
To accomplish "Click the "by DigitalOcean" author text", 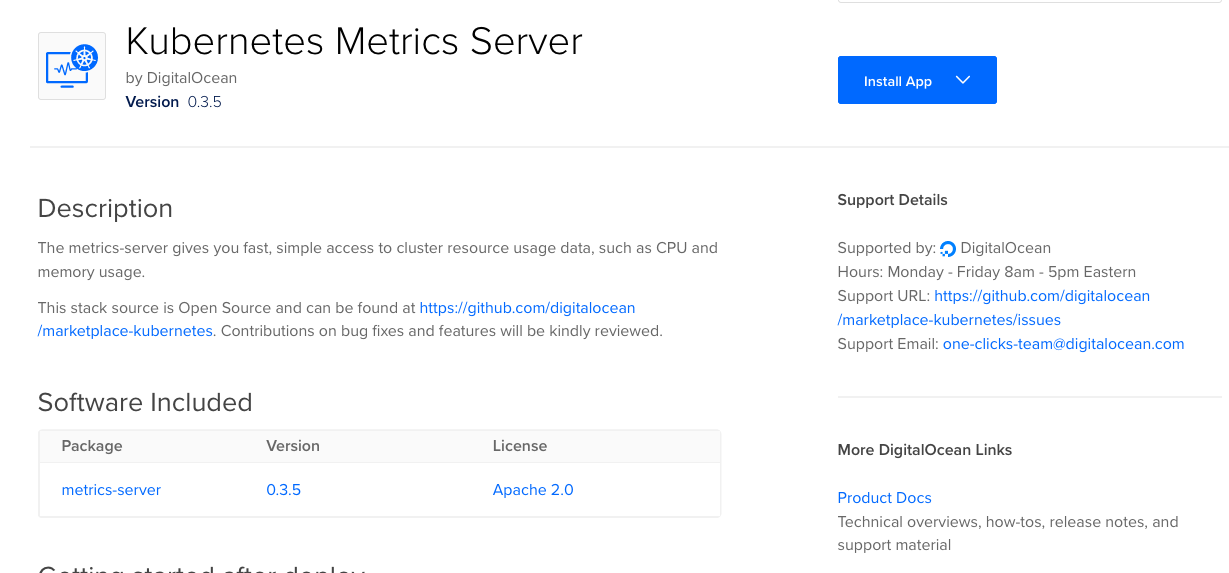I will (x=181, y=78).
